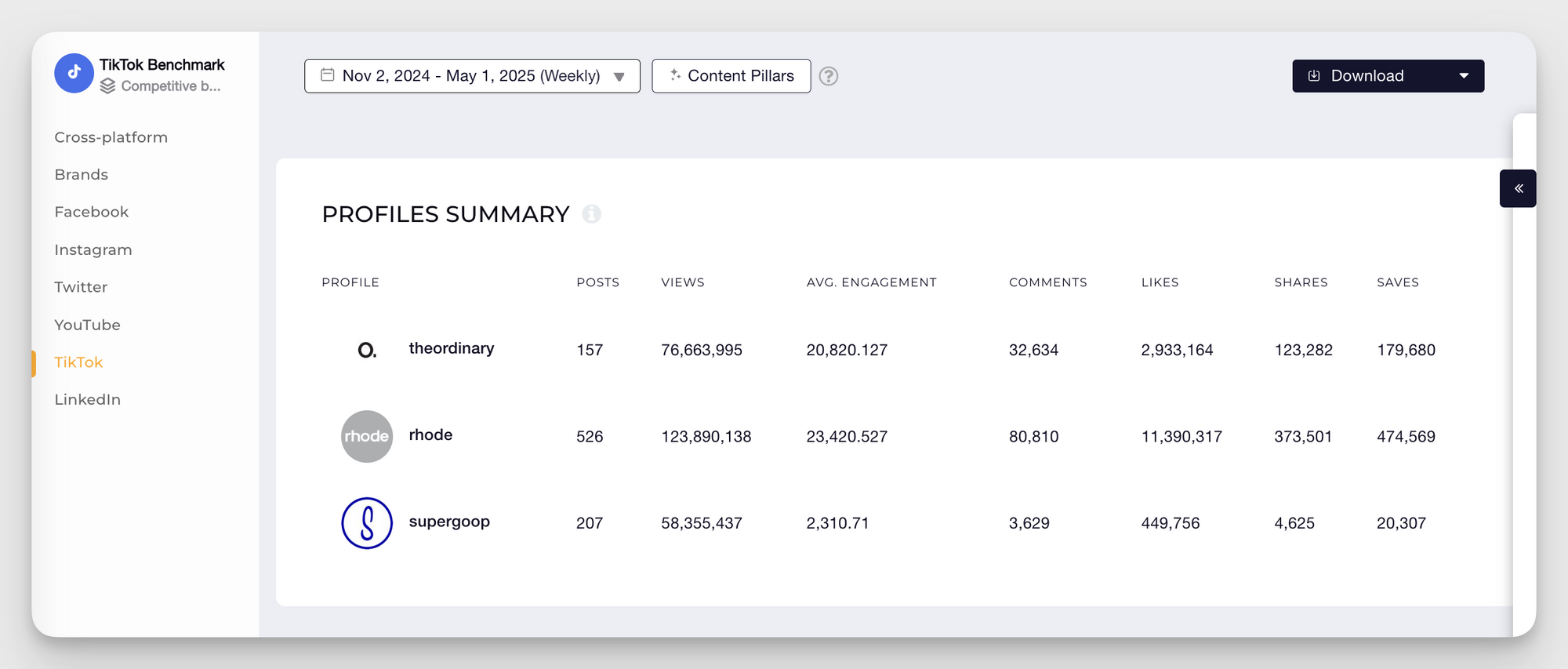
Task: Collapse the side panel with double-chevron button
Action: (x=1519, y=188)
